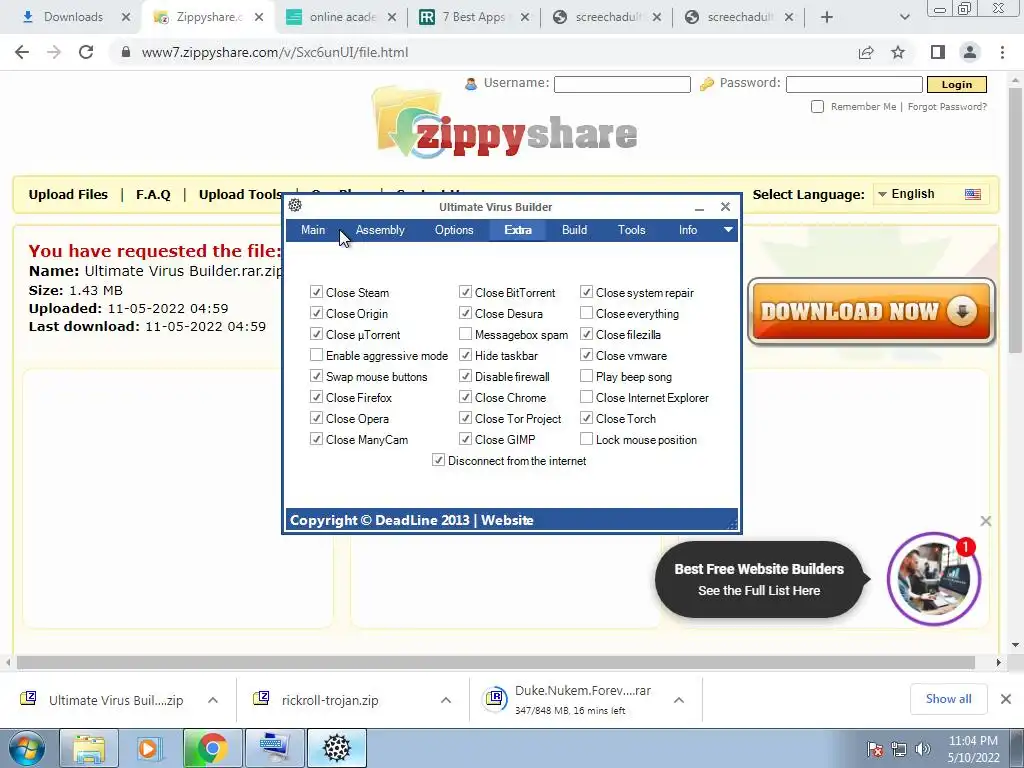Viewport: 1024px width, 768px height.
Task: Close the Downloads tab
Action: (x=126, y=17)
